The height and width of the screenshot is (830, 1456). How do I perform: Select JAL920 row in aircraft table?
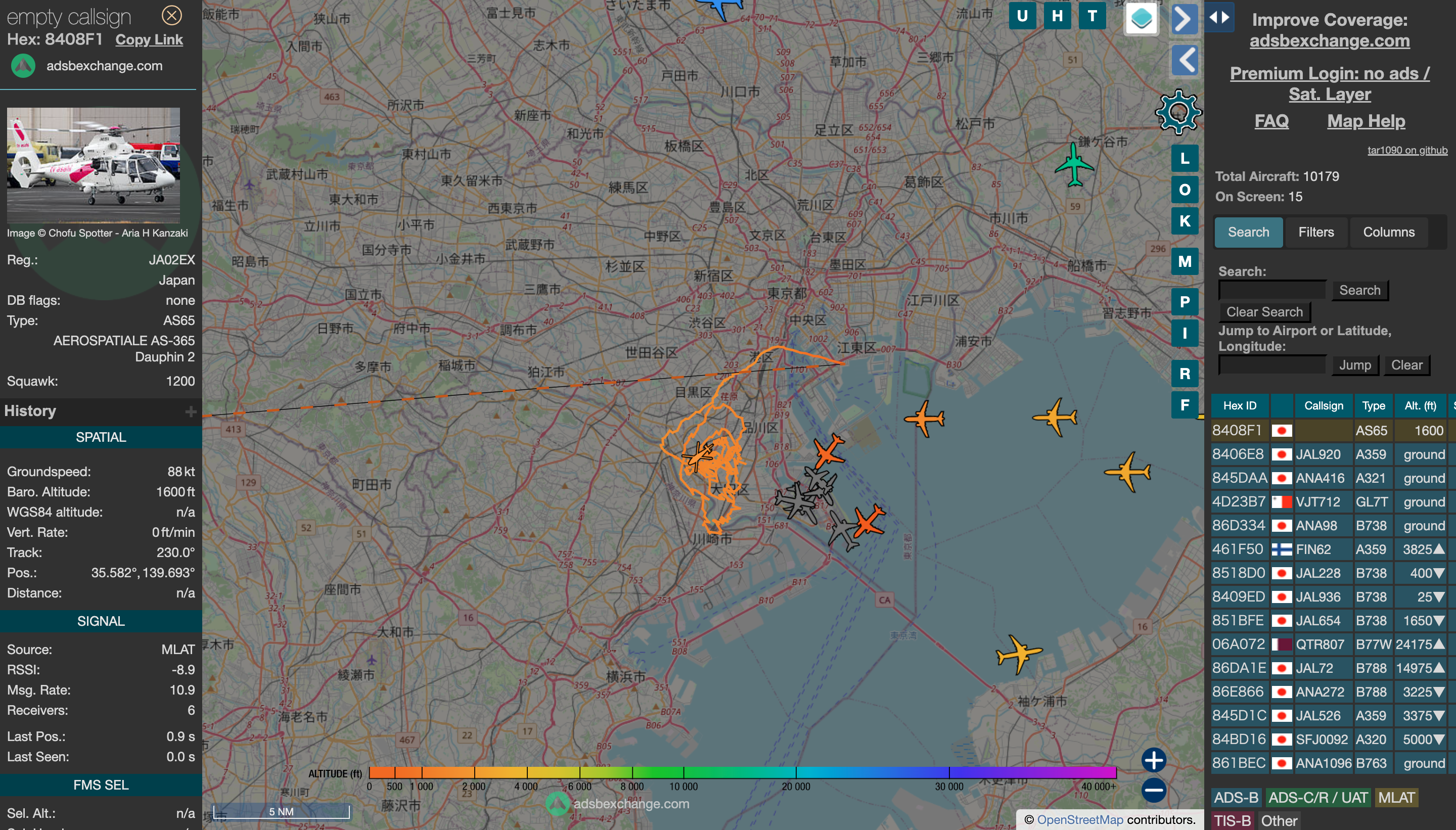pos(1333,454)
